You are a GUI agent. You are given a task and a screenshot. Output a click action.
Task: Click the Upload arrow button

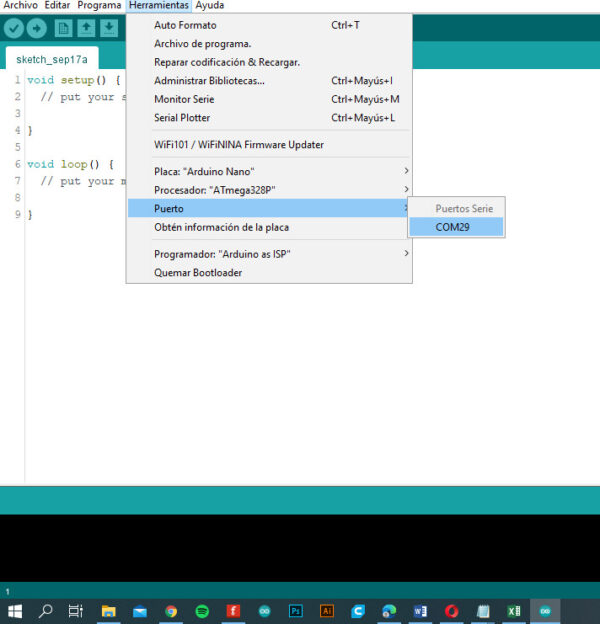point(37,28)
